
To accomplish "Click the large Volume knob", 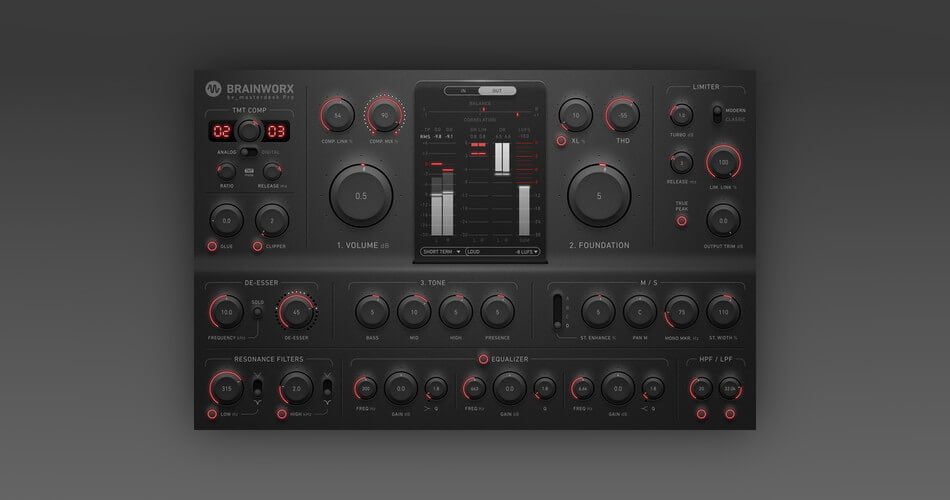I will 361,196.
